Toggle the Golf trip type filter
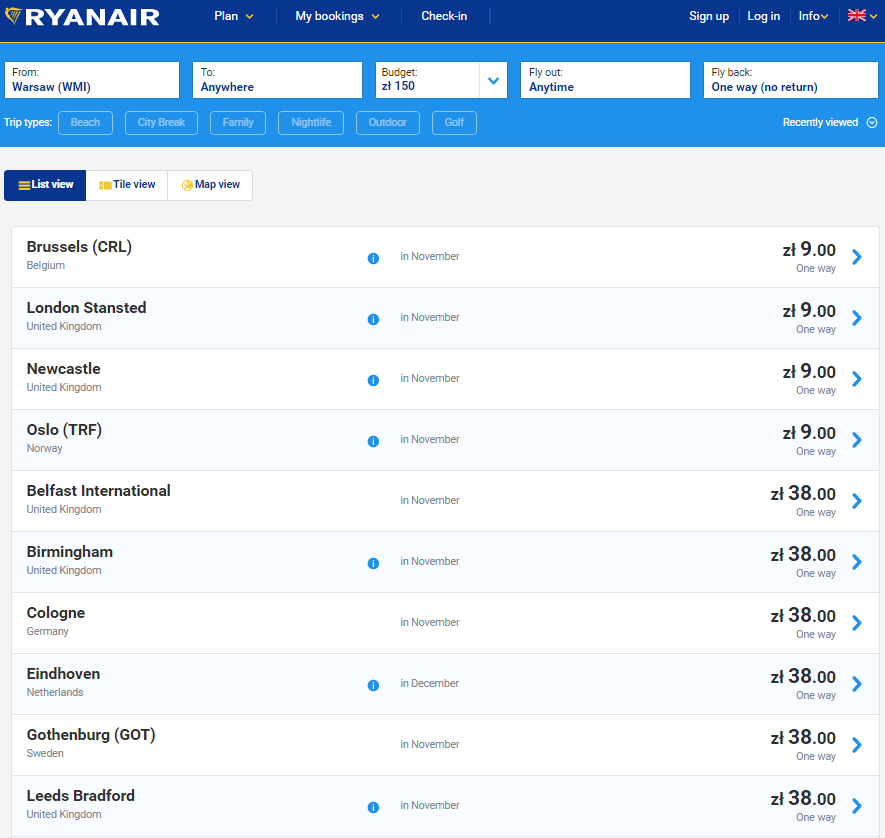 454,122
